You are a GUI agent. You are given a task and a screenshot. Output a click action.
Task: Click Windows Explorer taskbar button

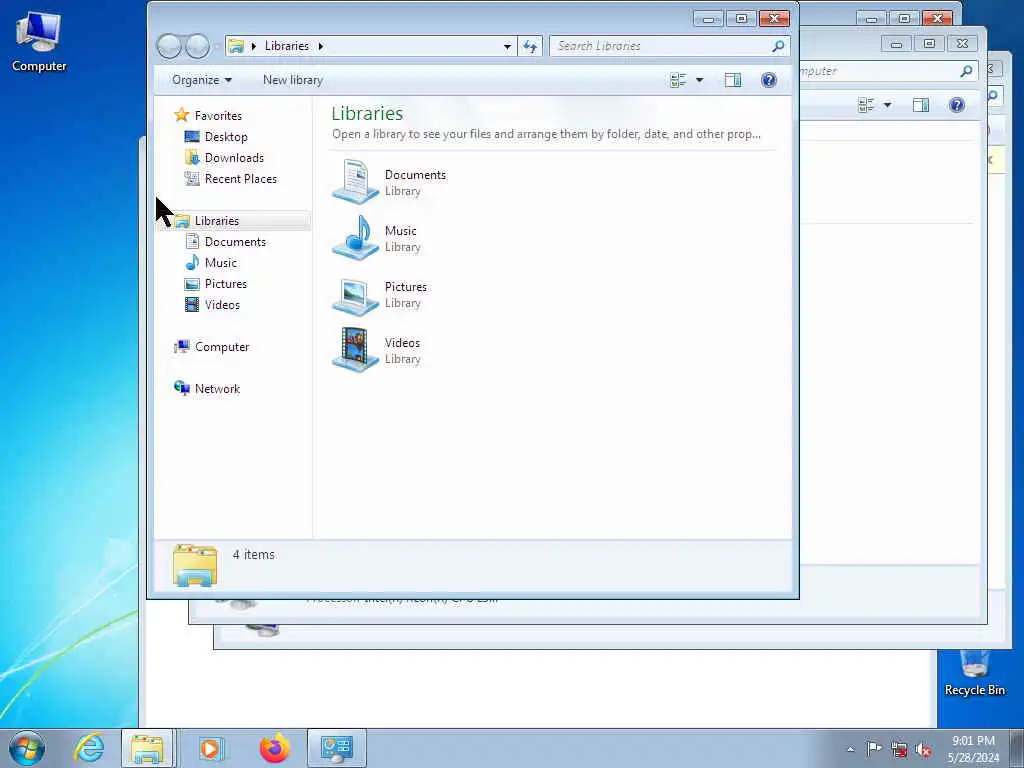click(x=147, y=748)
